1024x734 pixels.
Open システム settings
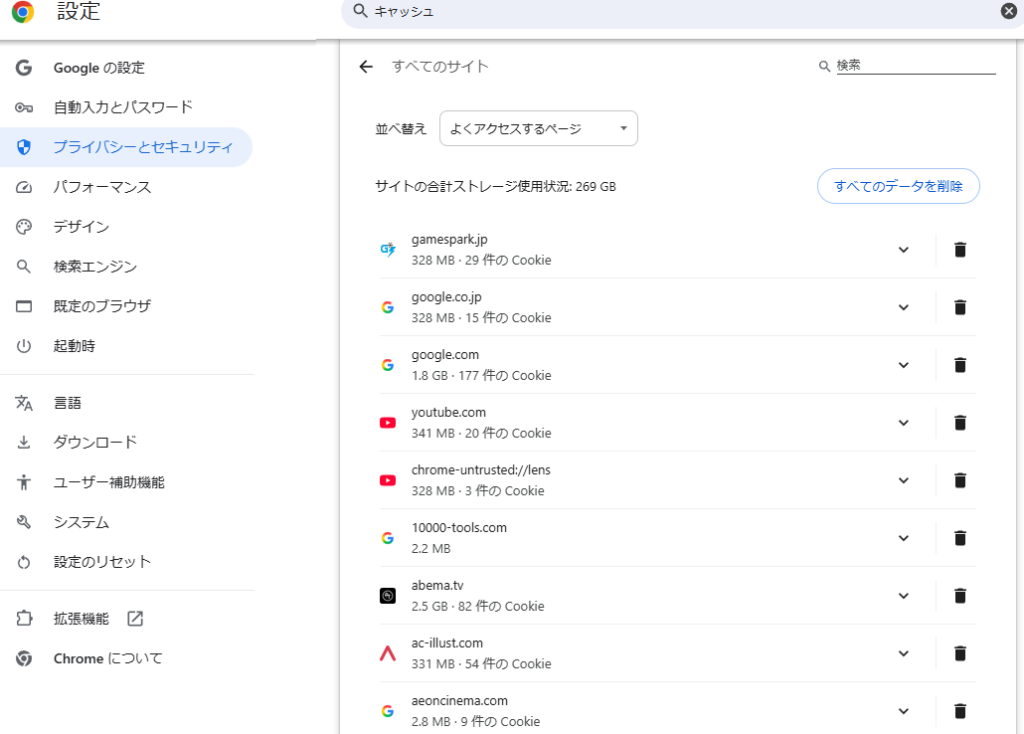[x=126, y=522]
